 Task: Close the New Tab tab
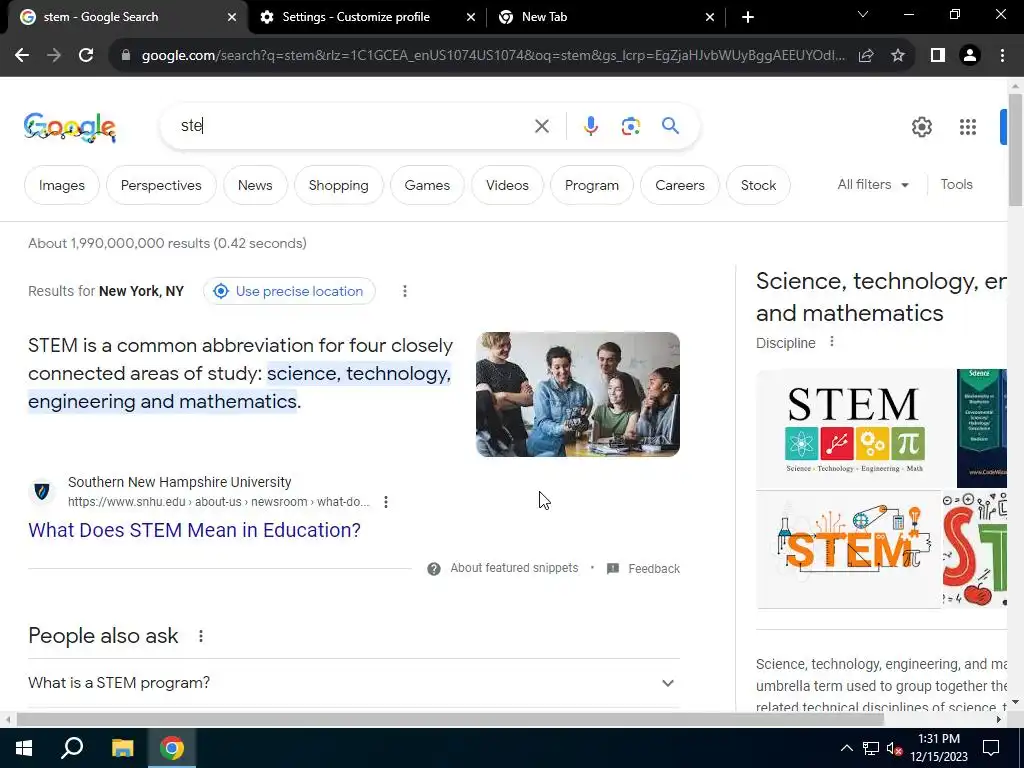[710, 17]
